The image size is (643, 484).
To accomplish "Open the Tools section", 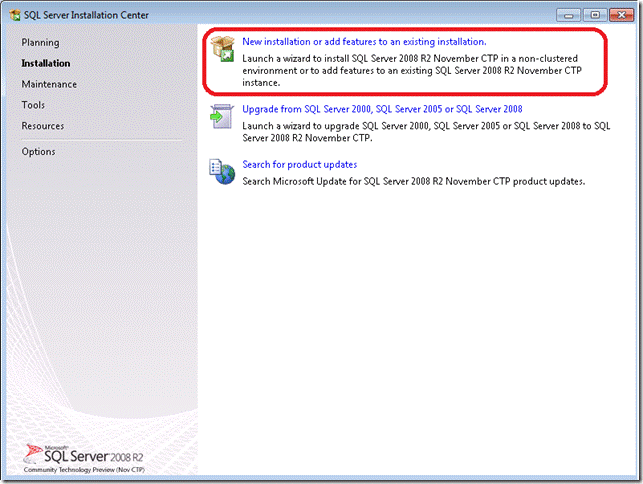I will [33, 105].
